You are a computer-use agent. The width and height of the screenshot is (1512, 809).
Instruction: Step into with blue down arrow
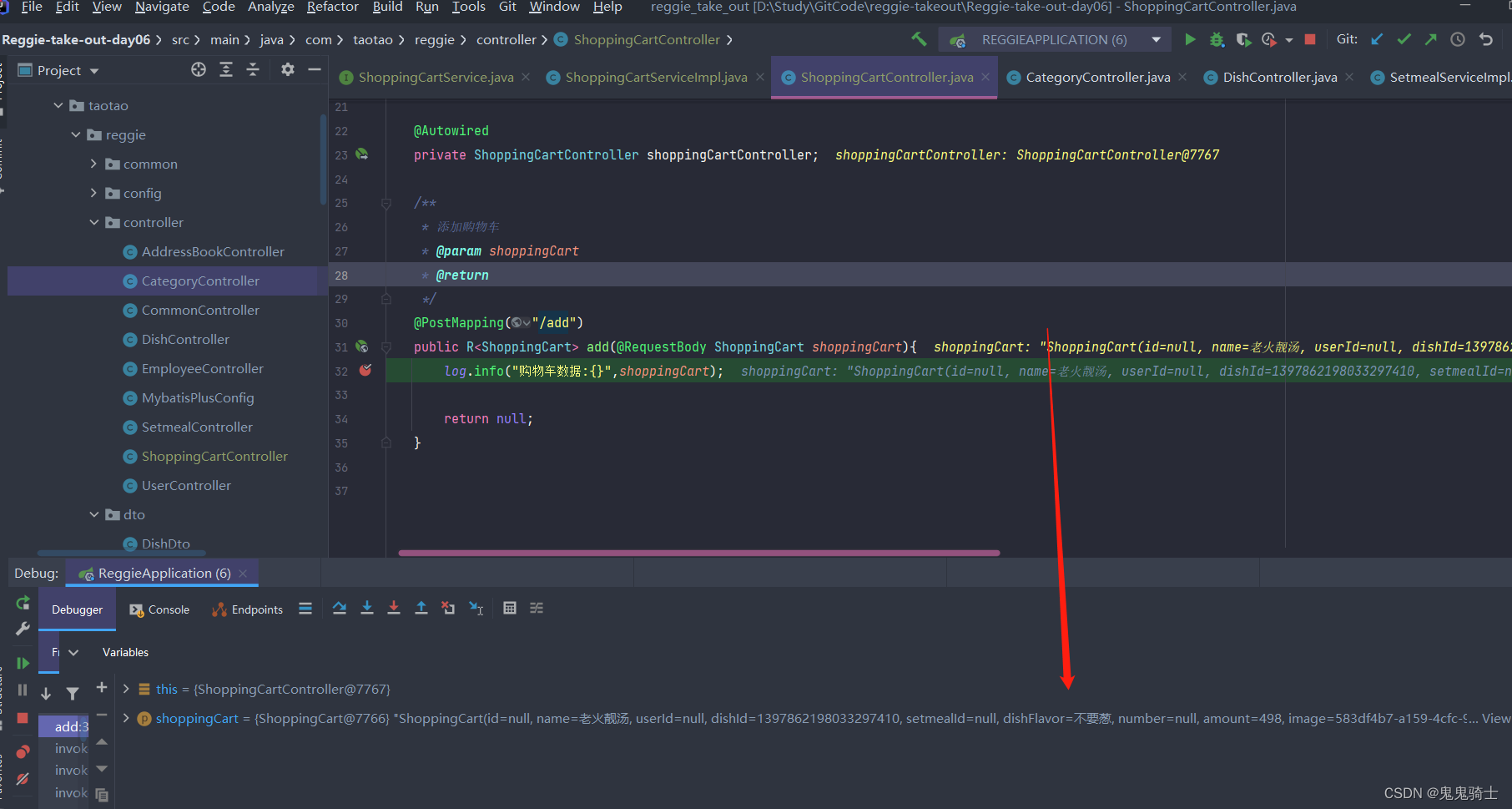(367, 609)
